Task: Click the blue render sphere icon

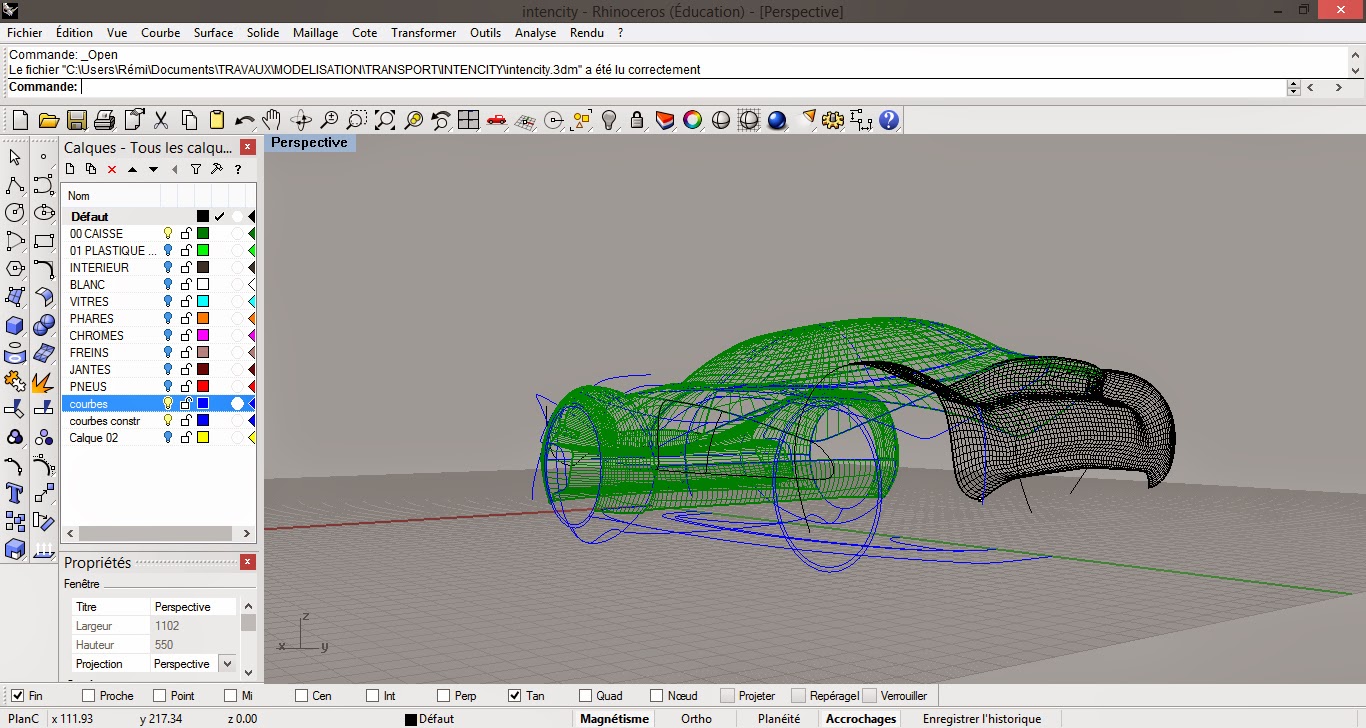Action: (x=777, y=121)
